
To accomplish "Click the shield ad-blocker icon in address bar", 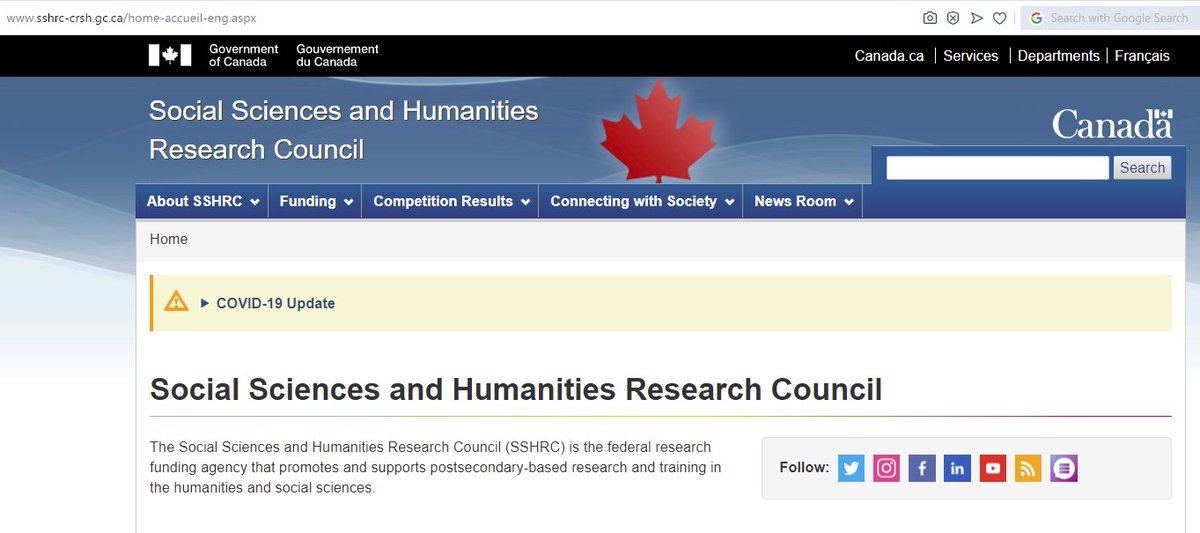I will point(954,18).
